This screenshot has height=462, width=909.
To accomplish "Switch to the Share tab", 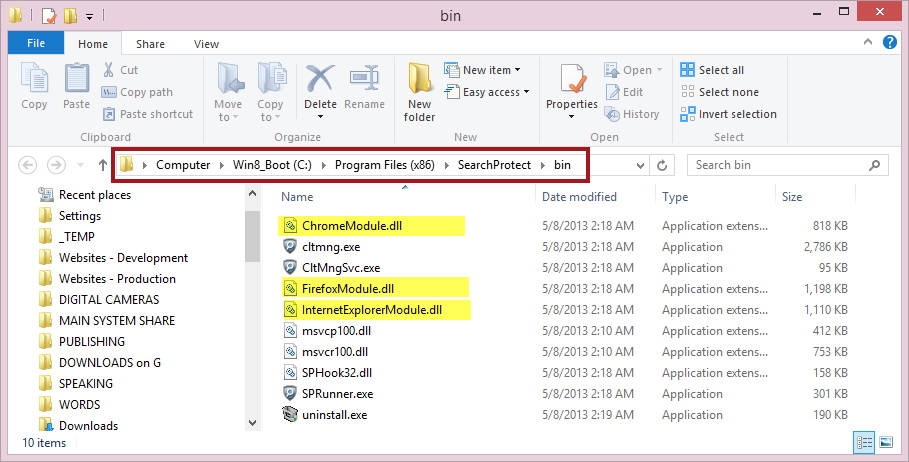I will [150, 44].
